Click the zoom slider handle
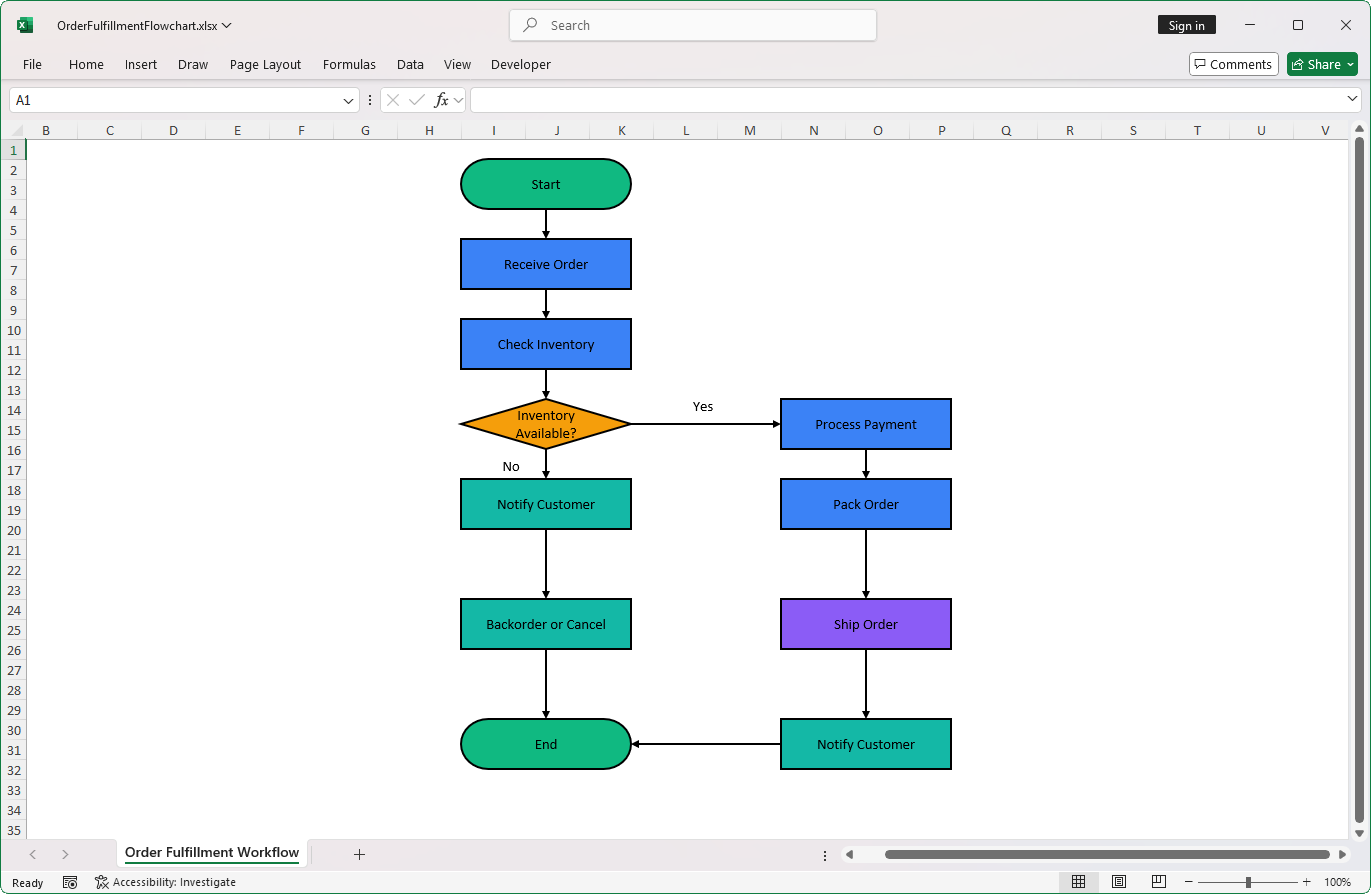The height and width of the screenshot is (894, 1371). click(1248, 882)
